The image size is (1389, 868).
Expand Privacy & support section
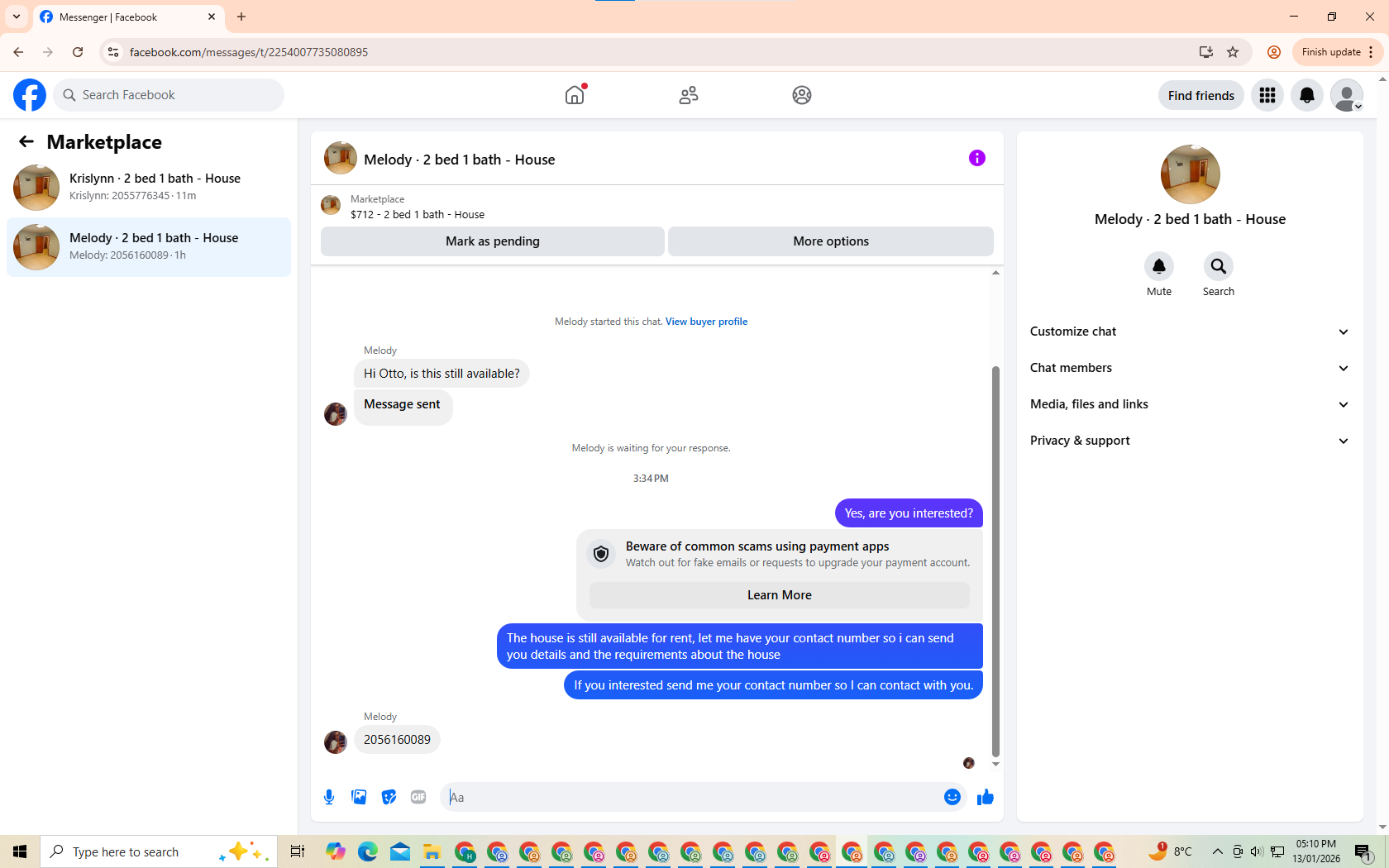(1190, 441)
